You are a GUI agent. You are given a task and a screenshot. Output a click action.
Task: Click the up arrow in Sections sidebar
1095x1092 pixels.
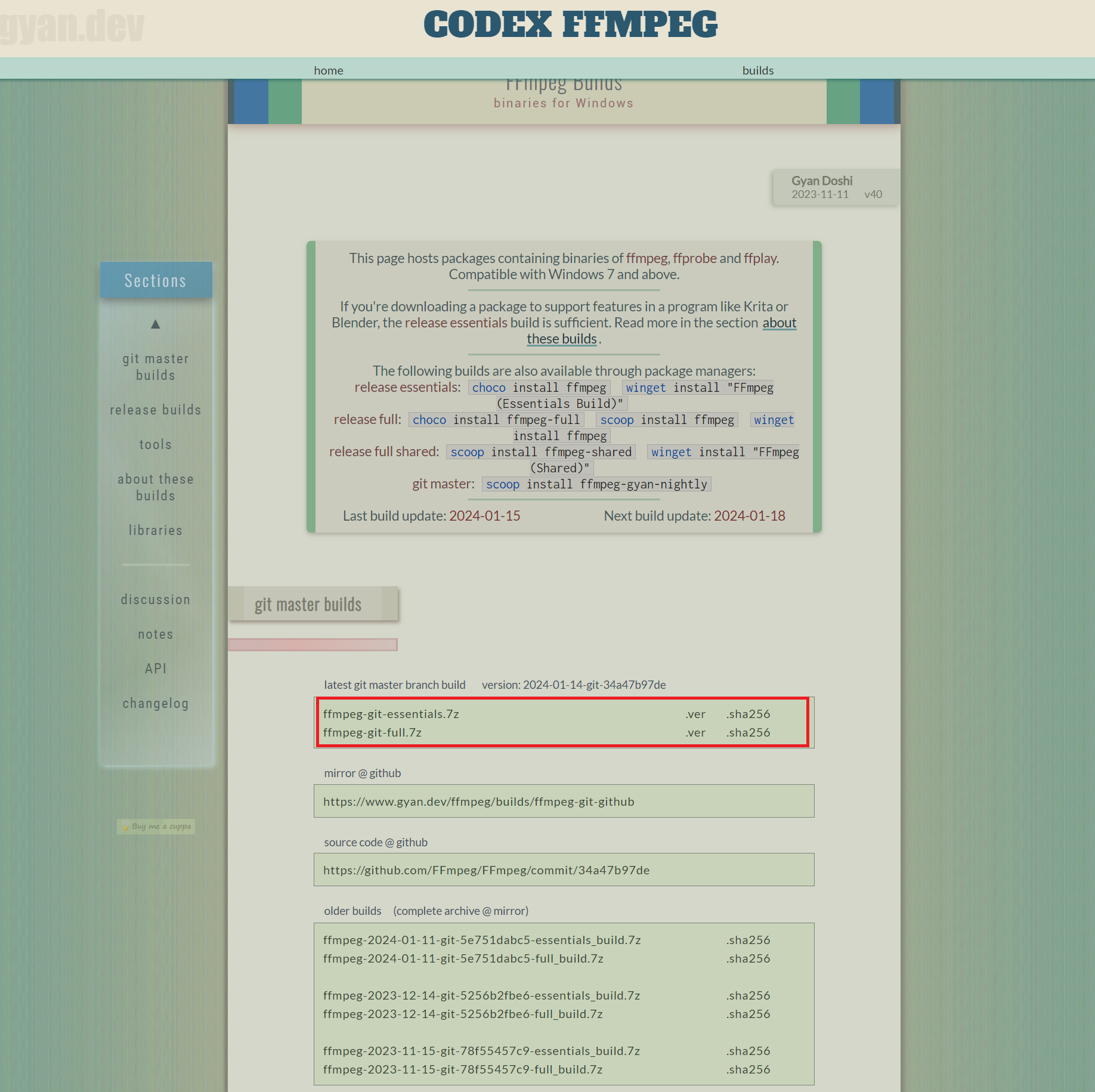[x=156, y=324]
